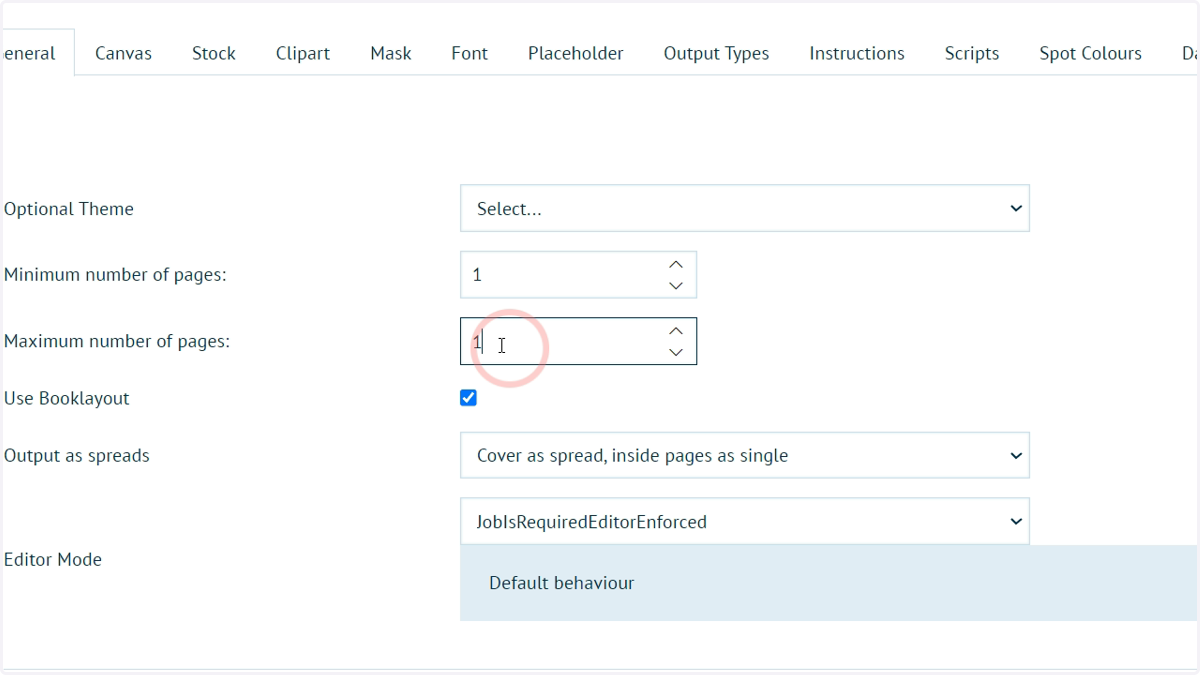Open the Output as spreads dropdown
Screen dimensions: 1200x675
tap(745, 455)
